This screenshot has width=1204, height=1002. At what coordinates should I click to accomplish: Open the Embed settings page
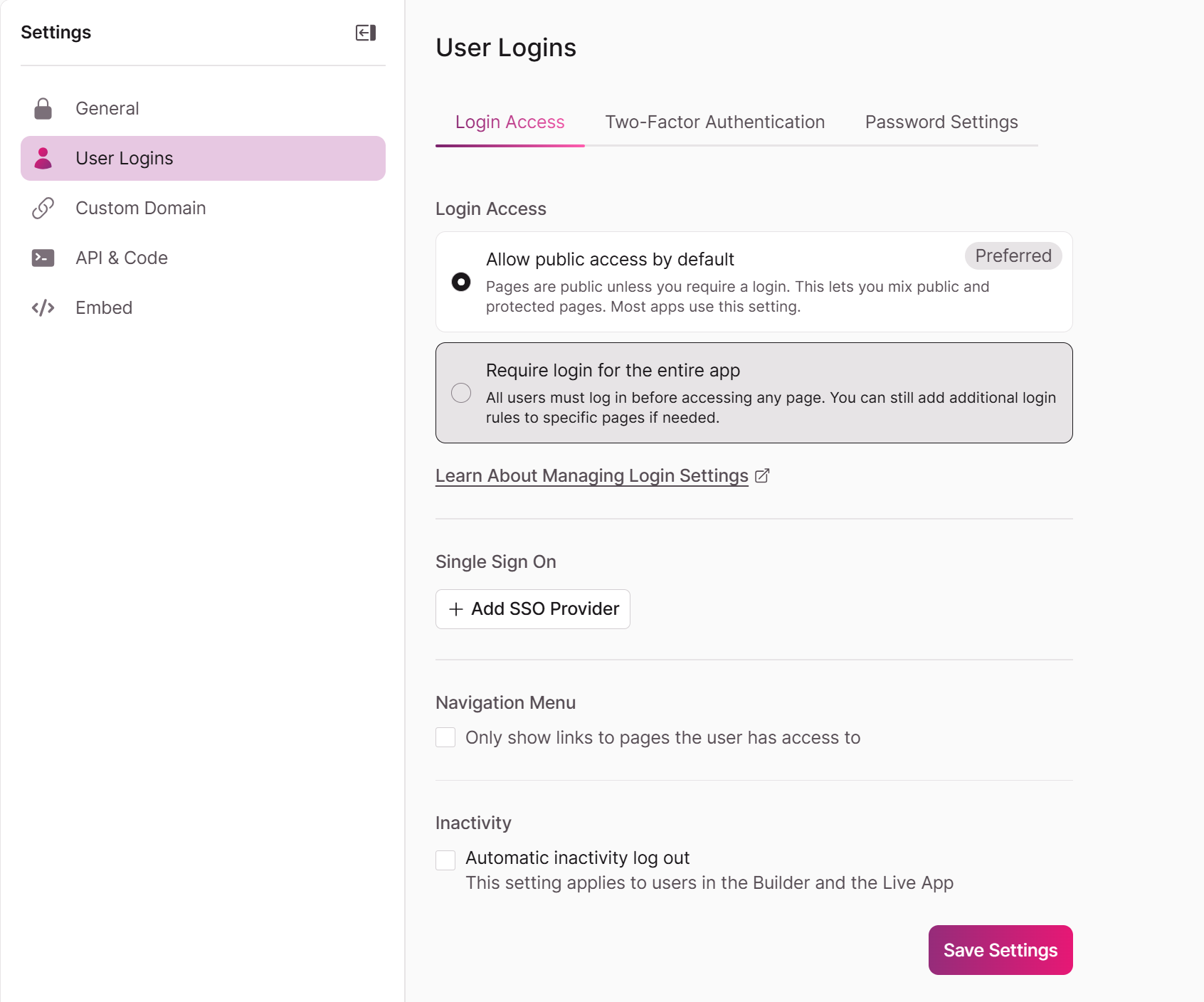[x=104, y=307]
